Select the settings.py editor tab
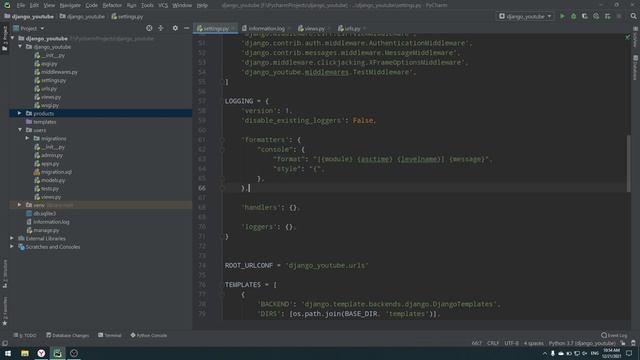 coord(216,29)
